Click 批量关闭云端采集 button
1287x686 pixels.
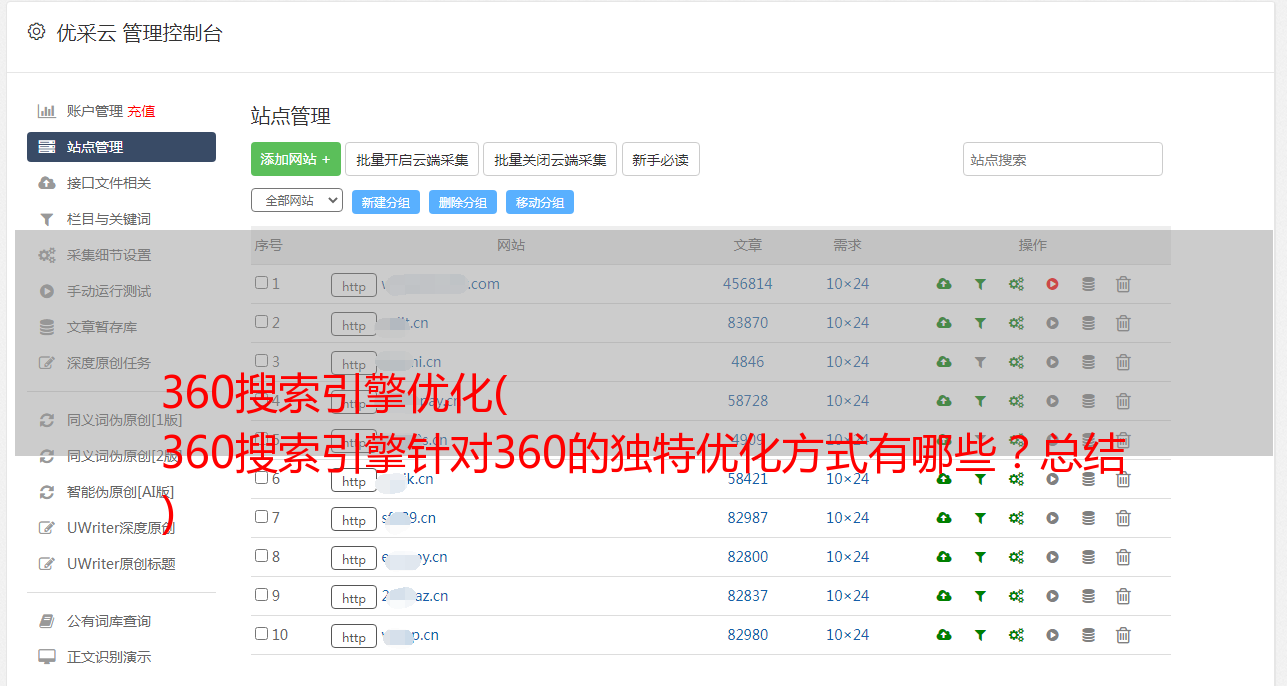point(550,159)
